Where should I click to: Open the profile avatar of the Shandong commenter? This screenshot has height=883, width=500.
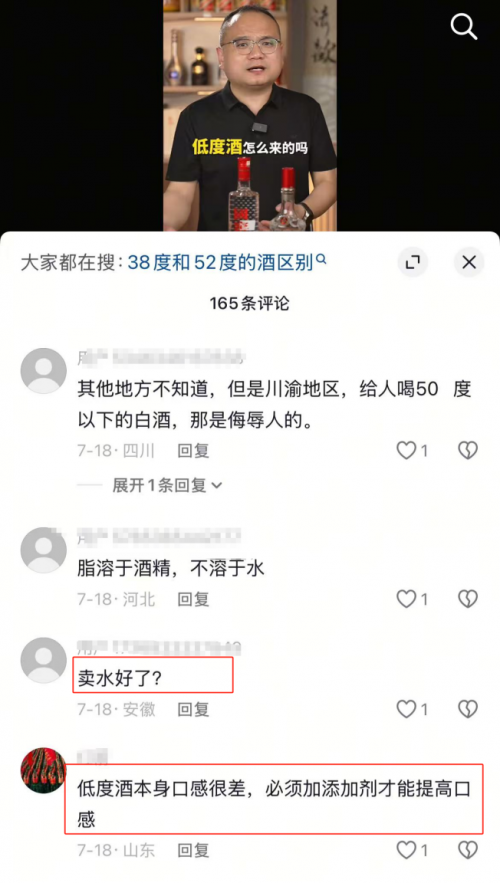[43, 770]
